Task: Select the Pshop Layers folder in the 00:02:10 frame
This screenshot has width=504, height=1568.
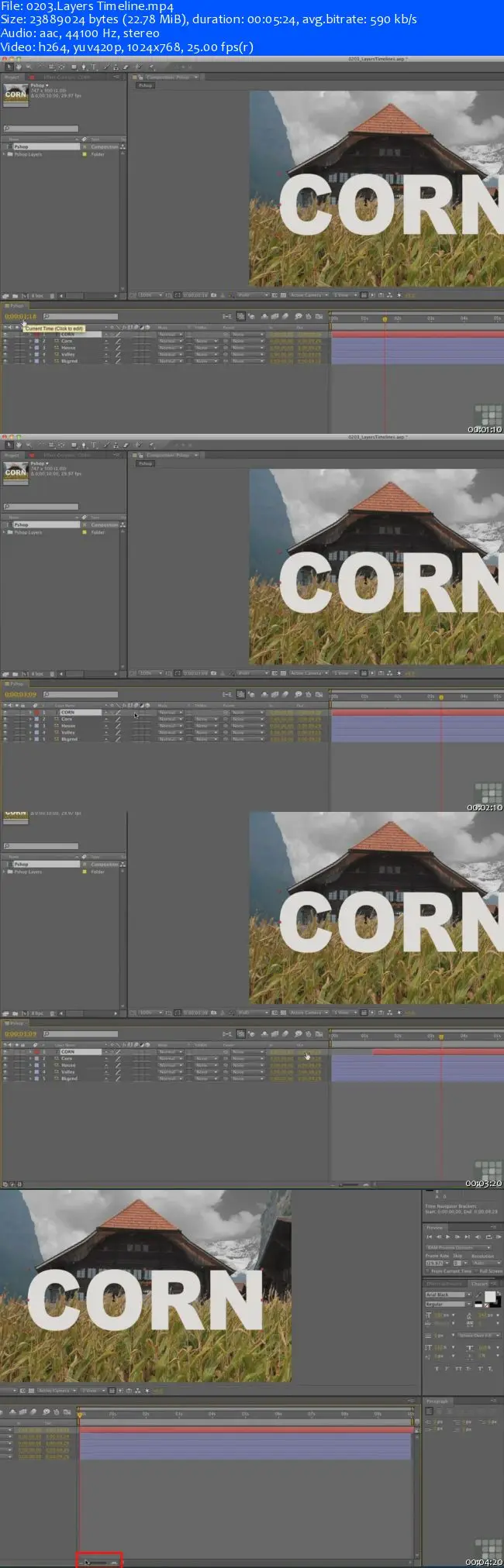Action: (x=28, y=532)
